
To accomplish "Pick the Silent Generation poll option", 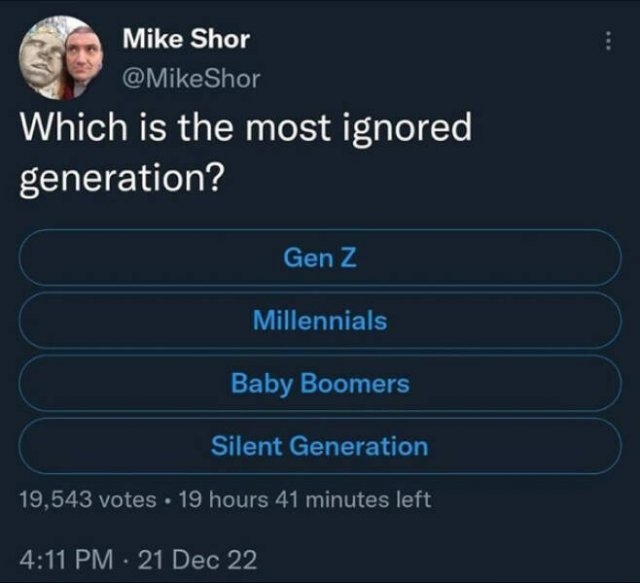I will click(x=320, y=446).
